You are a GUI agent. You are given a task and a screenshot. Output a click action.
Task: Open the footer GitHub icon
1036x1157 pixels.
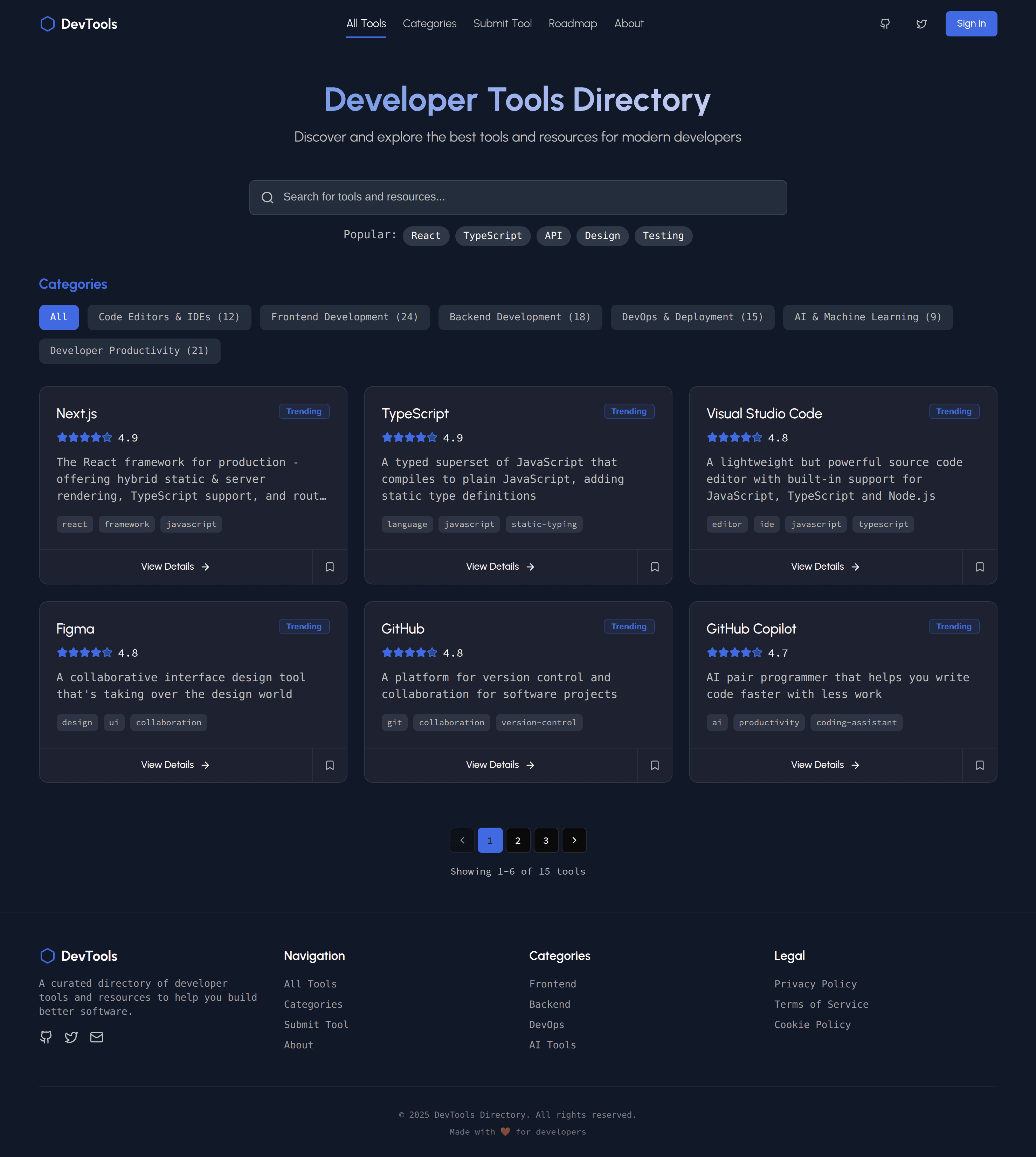point(46,1037)
